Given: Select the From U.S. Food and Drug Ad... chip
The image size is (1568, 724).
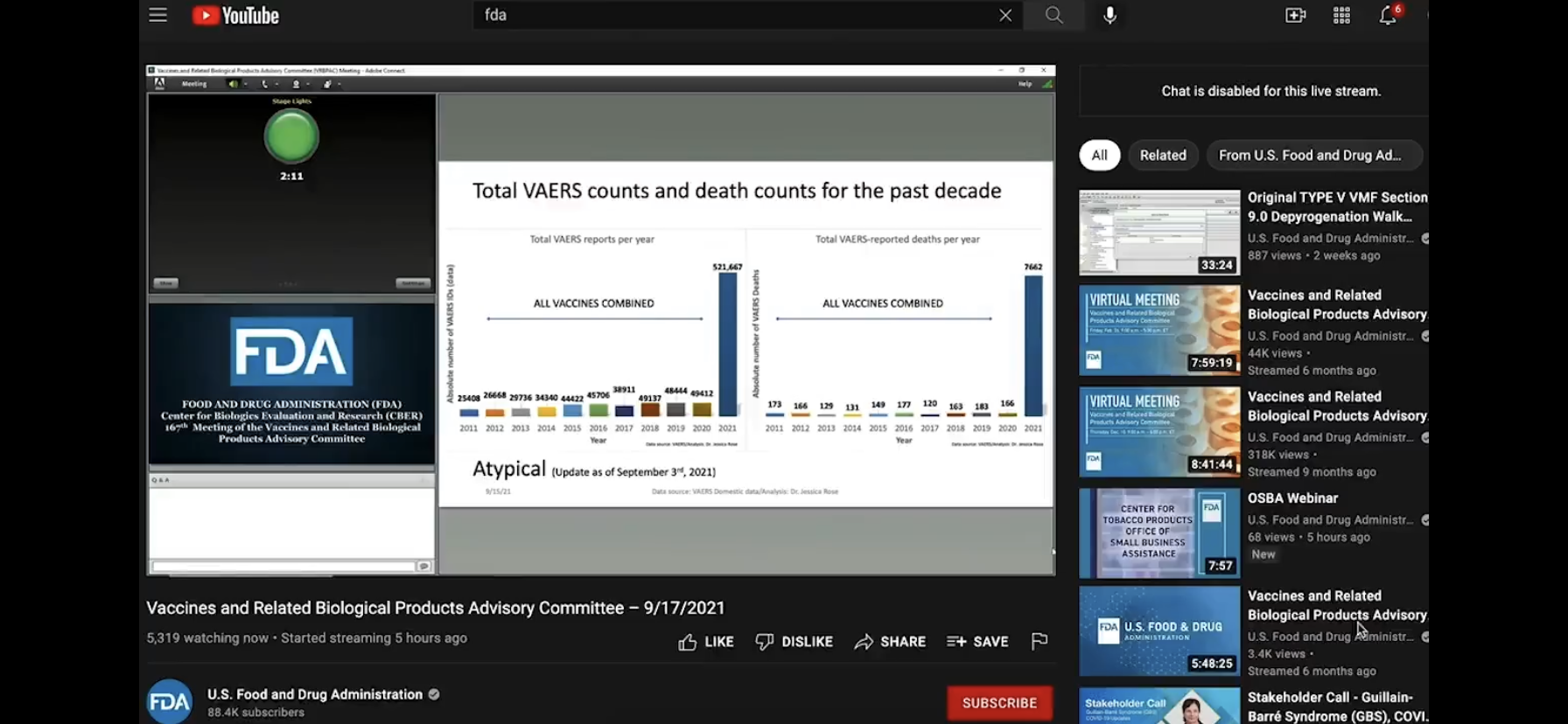Looking at the screenshot, I should (x=1314, y=155).
